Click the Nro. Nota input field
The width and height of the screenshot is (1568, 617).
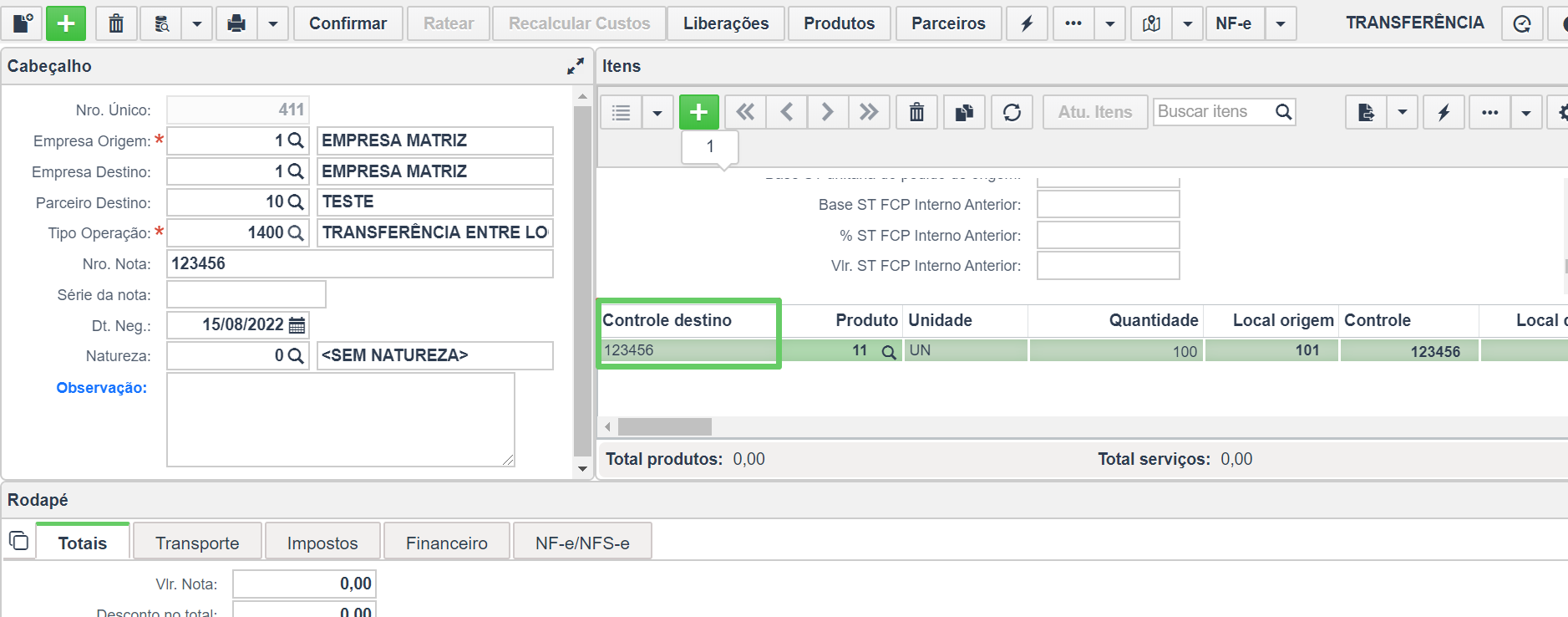pos(360,263)
